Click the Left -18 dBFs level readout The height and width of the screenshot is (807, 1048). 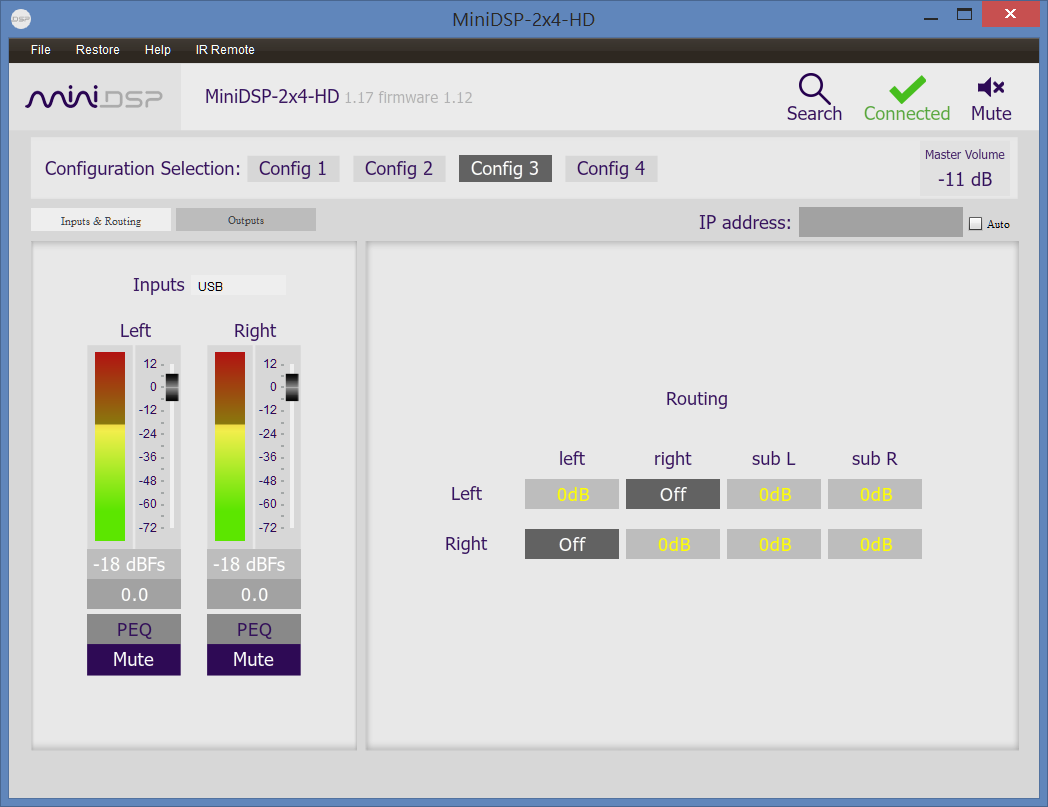[x=134, y=564]
